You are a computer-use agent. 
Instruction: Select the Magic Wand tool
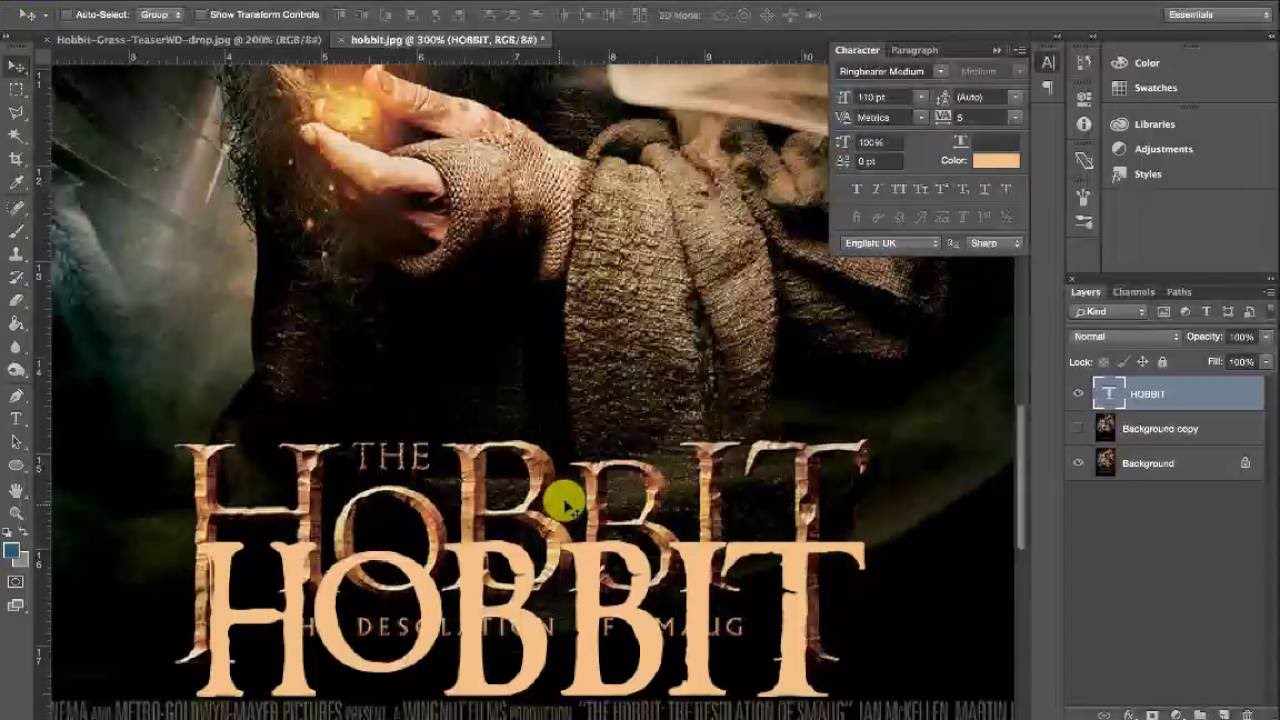[x=16, y=135]
